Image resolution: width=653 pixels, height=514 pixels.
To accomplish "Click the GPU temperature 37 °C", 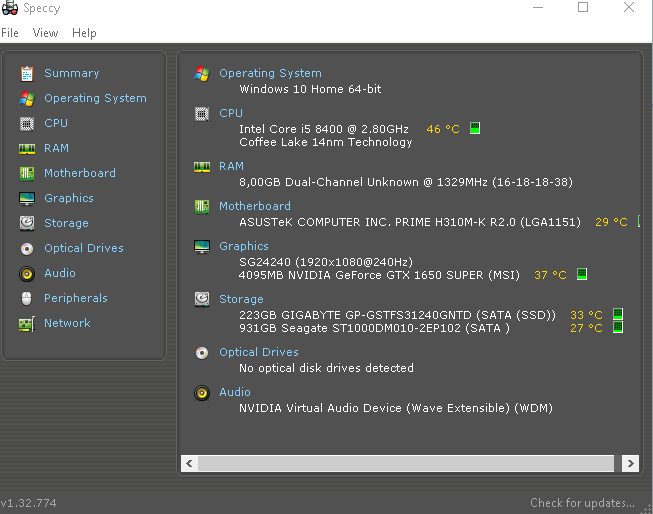I will coord(550,275).
